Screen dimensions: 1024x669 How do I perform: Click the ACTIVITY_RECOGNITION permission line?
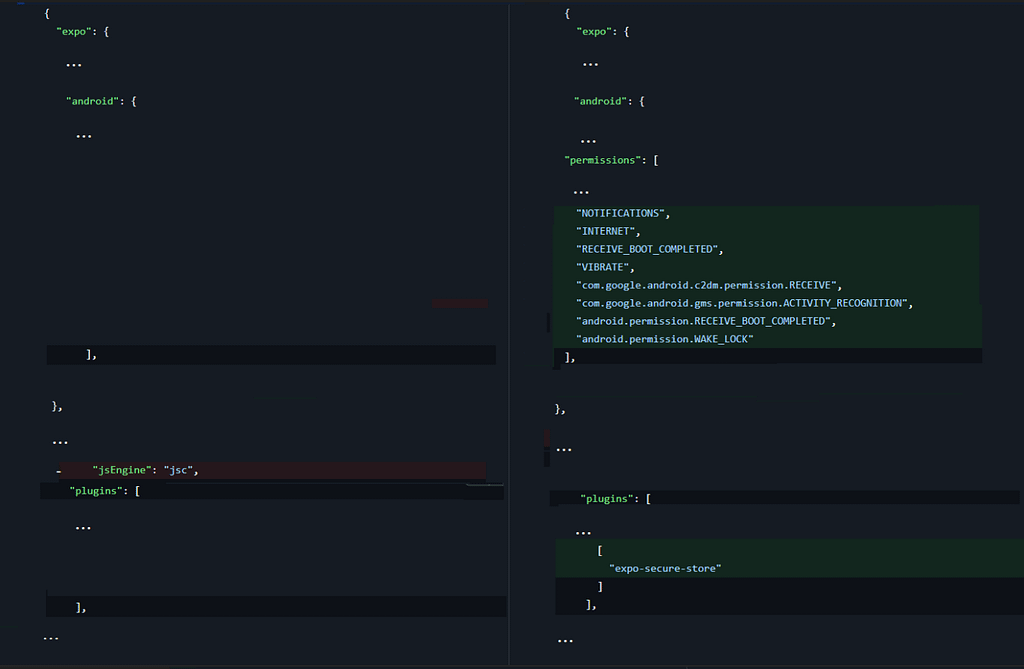(x=742, y=303)
